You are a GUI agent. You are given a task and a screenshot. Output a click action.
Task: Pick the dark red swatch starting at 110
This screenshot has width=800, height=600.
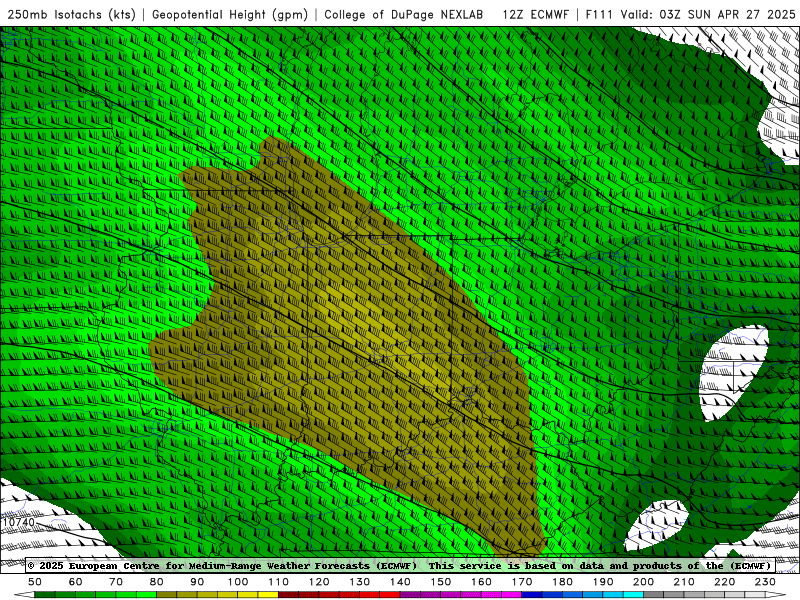point(288,595)
